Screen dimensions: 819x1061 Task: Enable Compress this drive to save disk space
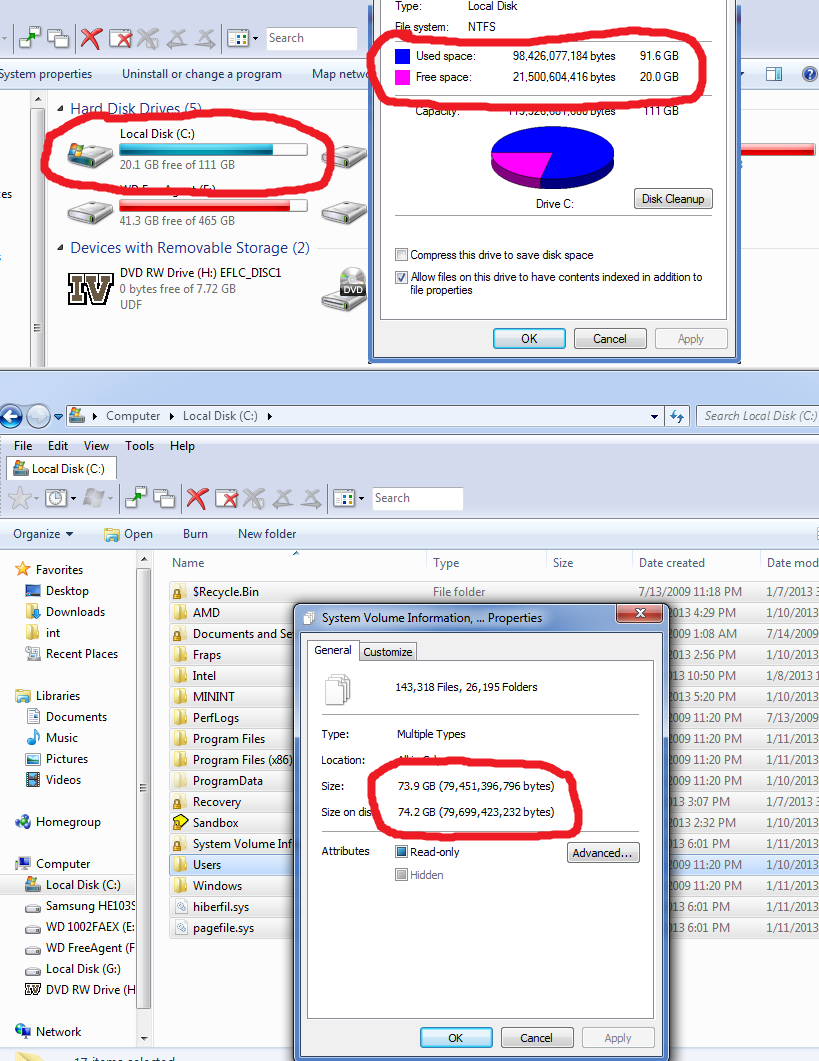[x=401, y=254]
